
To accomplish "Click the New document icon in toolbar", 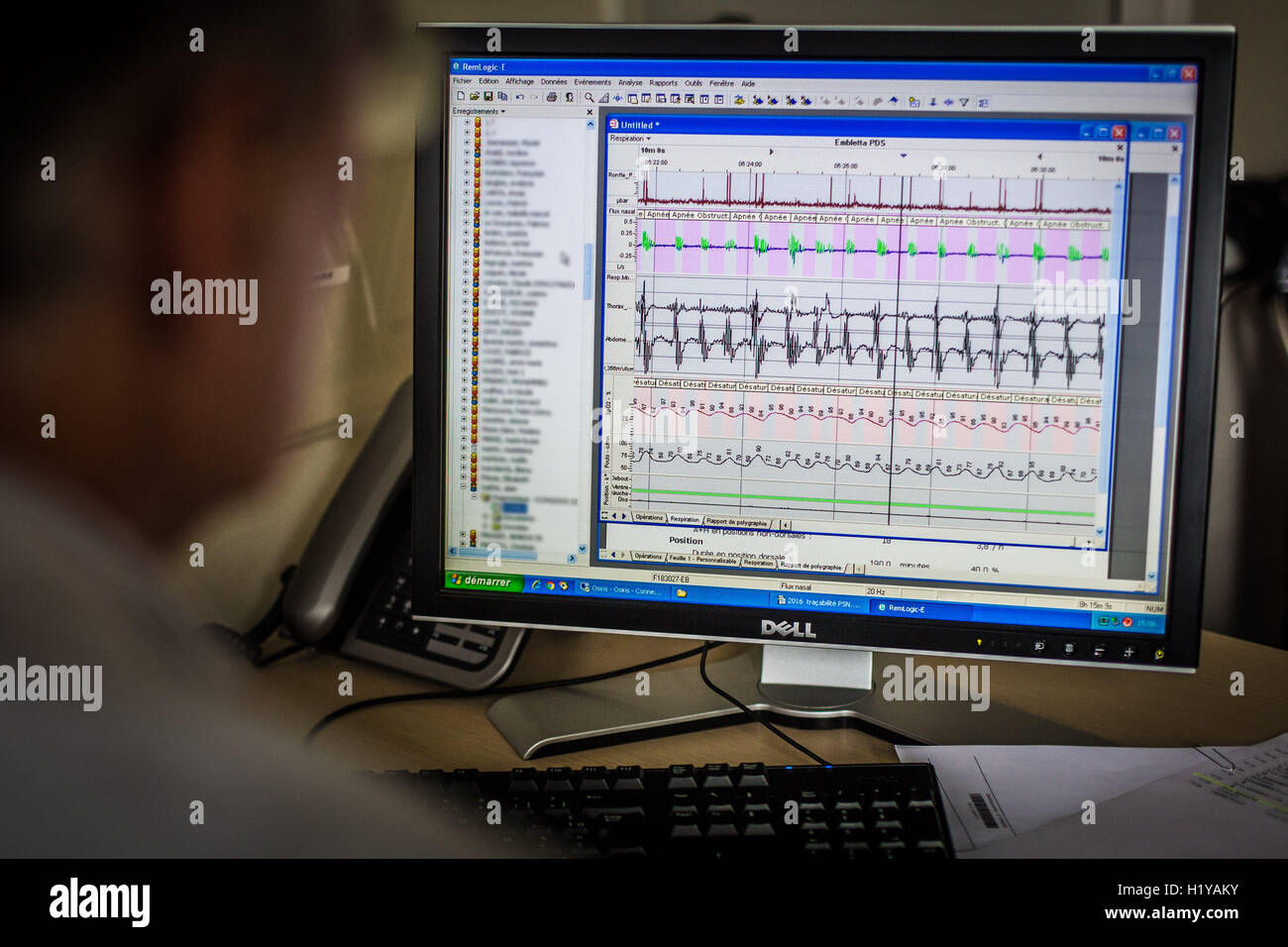I will click(x=461, y=96).
